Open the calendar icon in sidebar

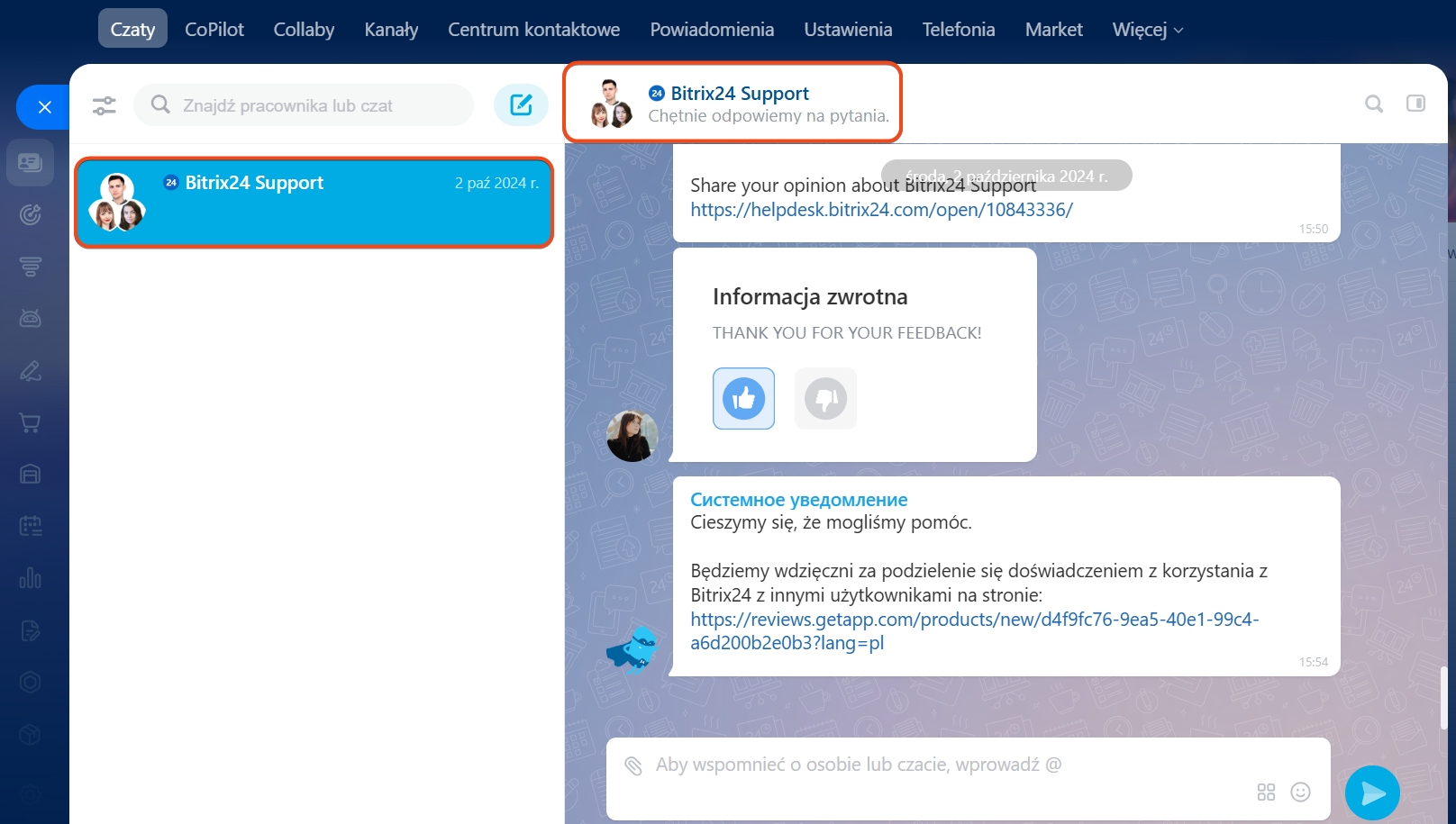point(30,526)
